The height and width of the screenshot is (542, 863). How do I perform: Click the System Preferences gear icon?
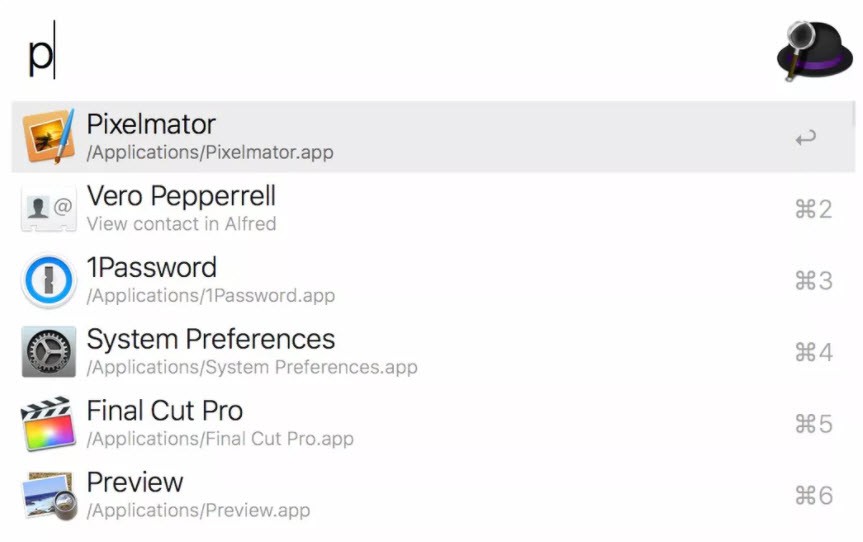click(48, 352)
